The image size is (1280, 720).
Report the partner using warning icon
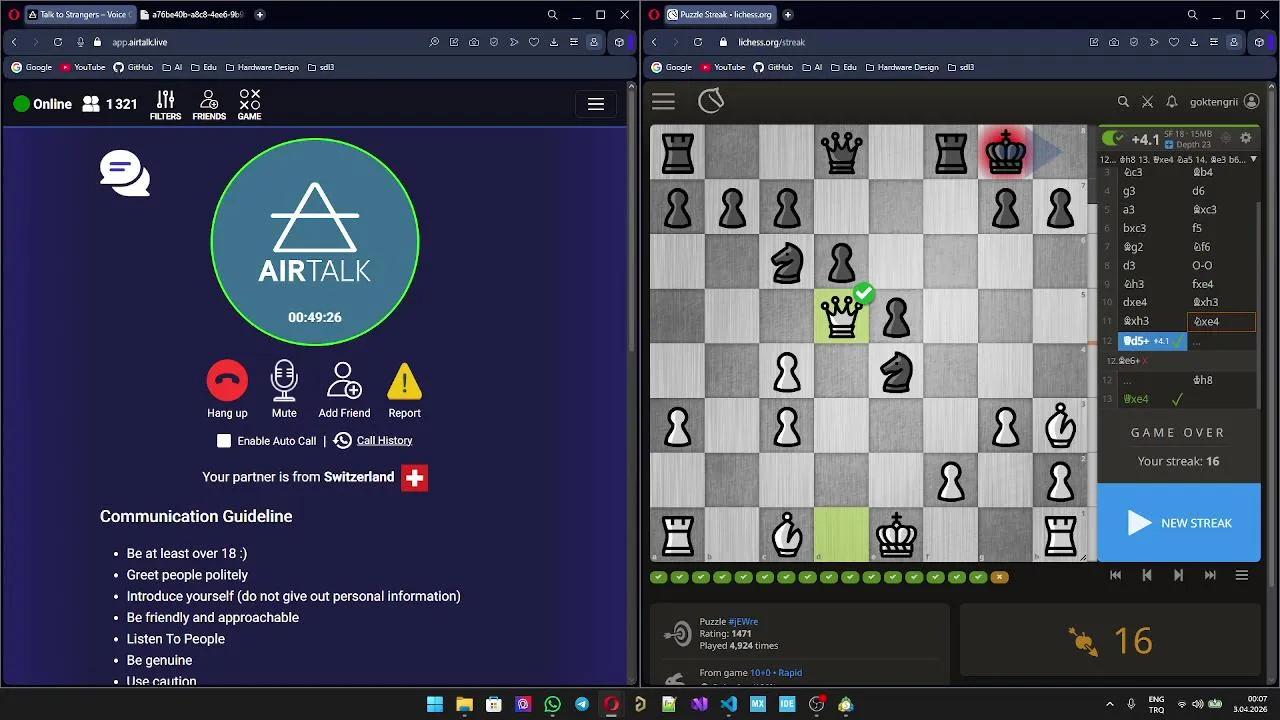[404, 381]
